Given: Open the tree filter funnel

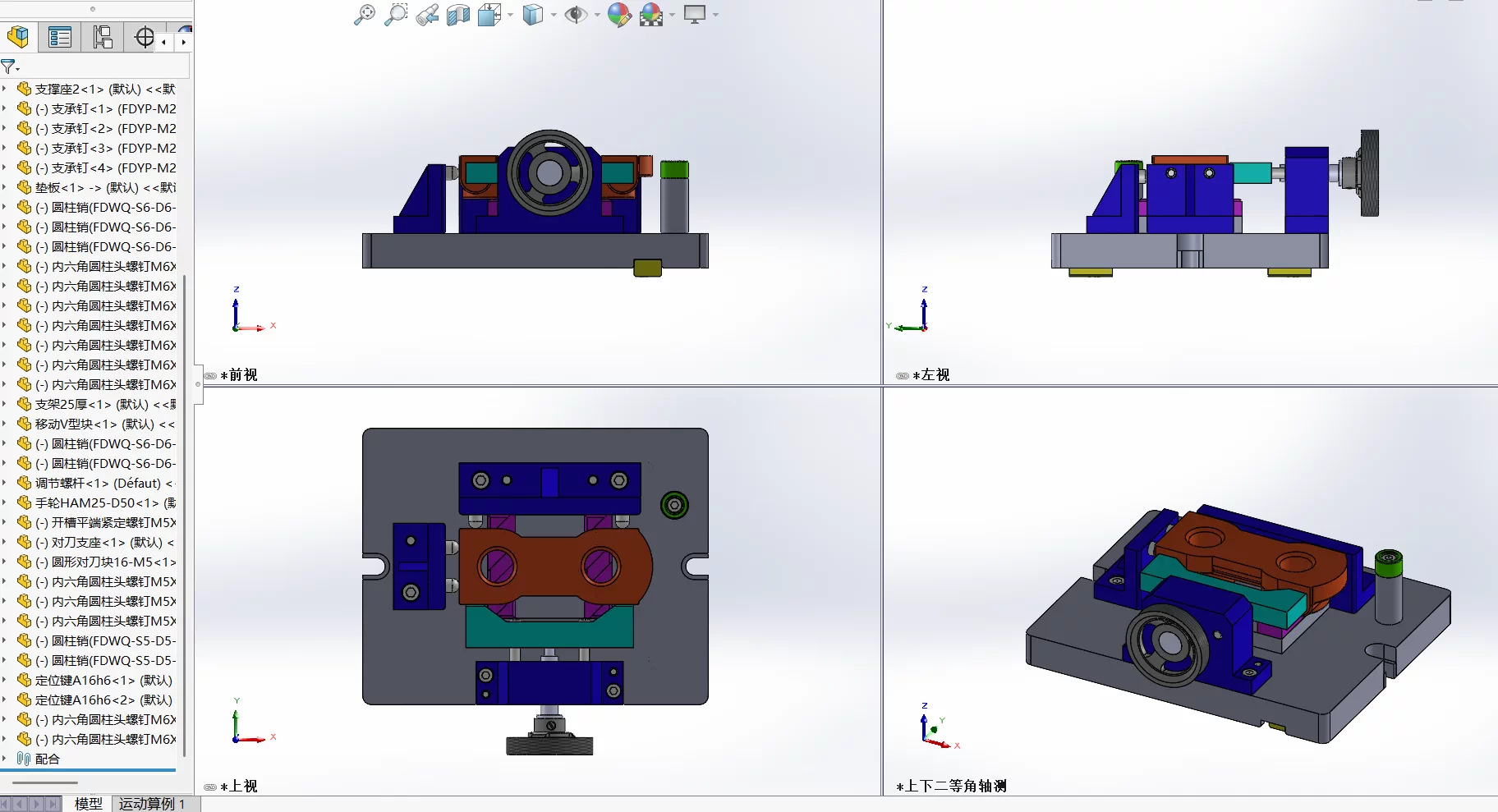Looking at the screenshot, I should tap(9, 67).
